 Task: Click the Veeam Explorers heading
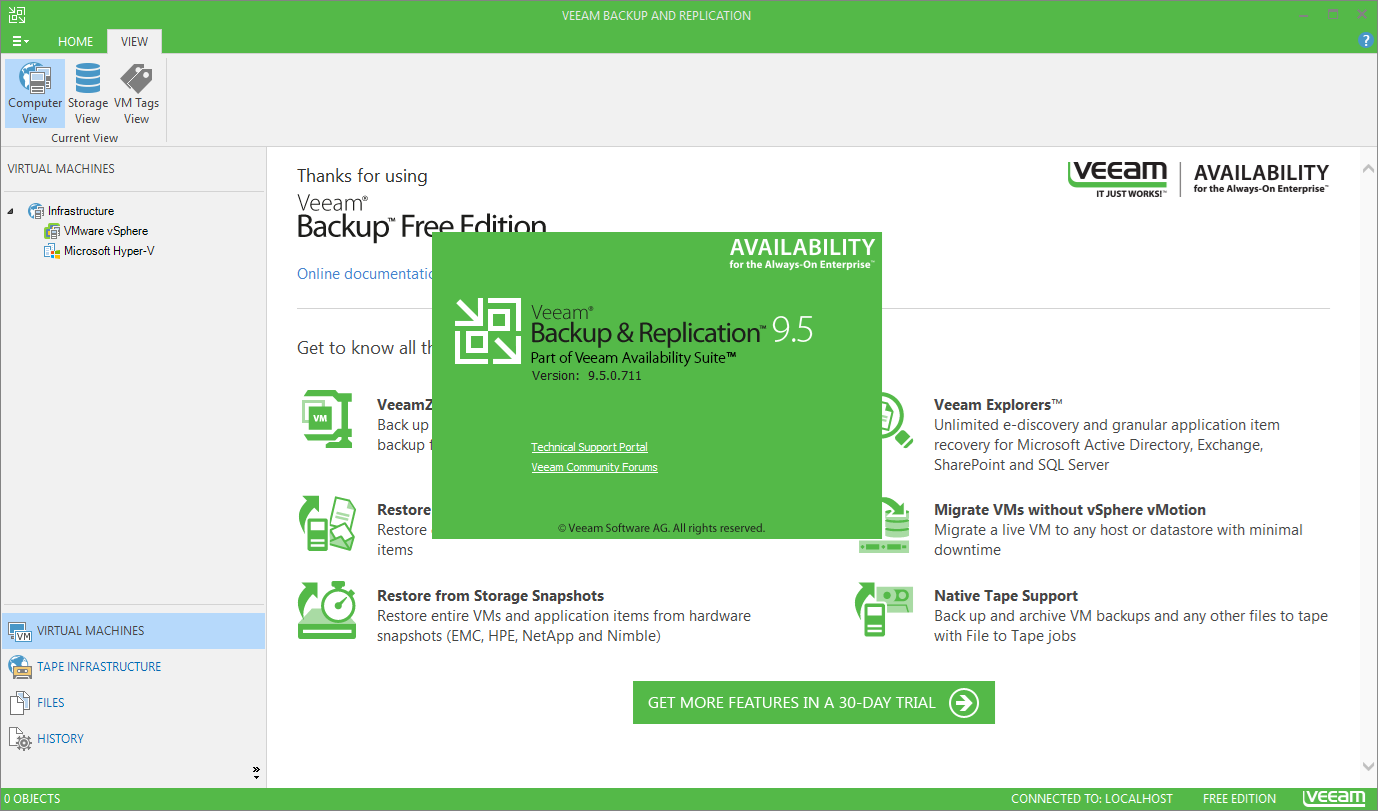(x=998, y=405)
